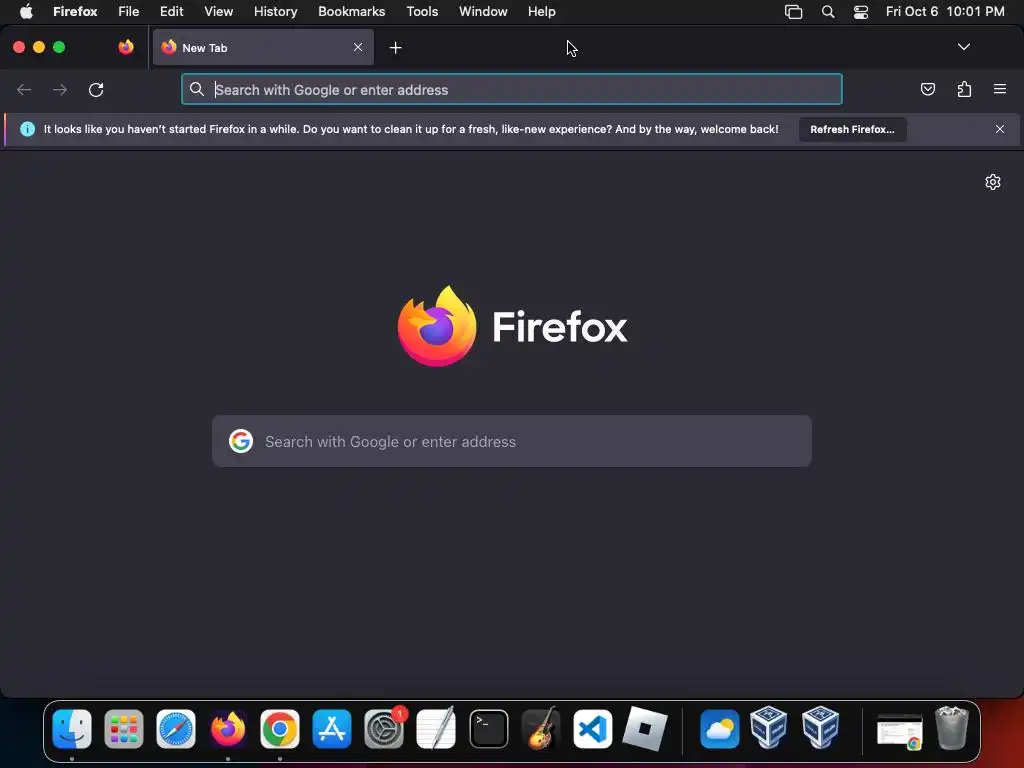Launch Google Chrome from the Dock

(280, 728)
